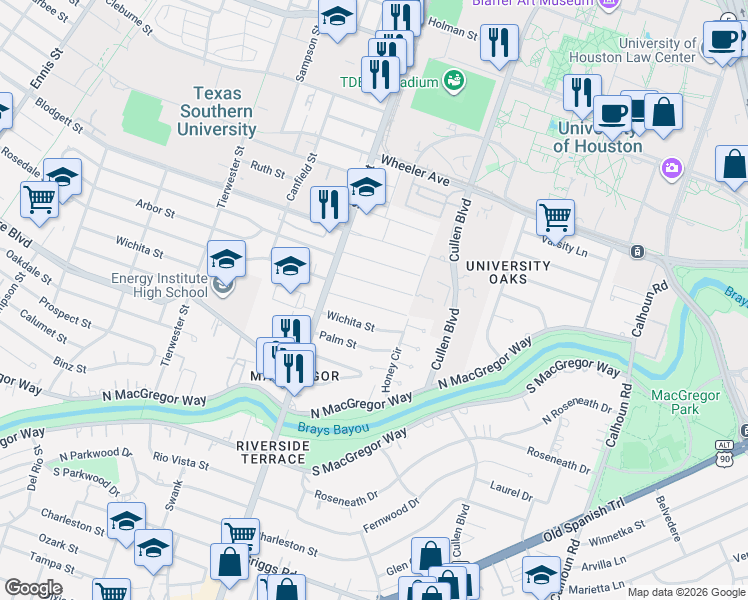Select the shopping bag marker above University of Houston
The image size is (748, 600).
(x=663, y=114)
